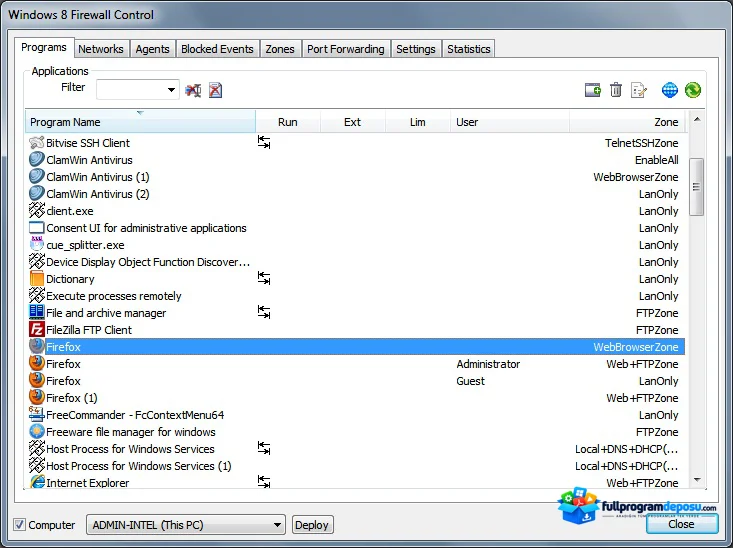Sort by the Program Name column header
Screen dimensions: 733x548
click(x=140, y=122)
